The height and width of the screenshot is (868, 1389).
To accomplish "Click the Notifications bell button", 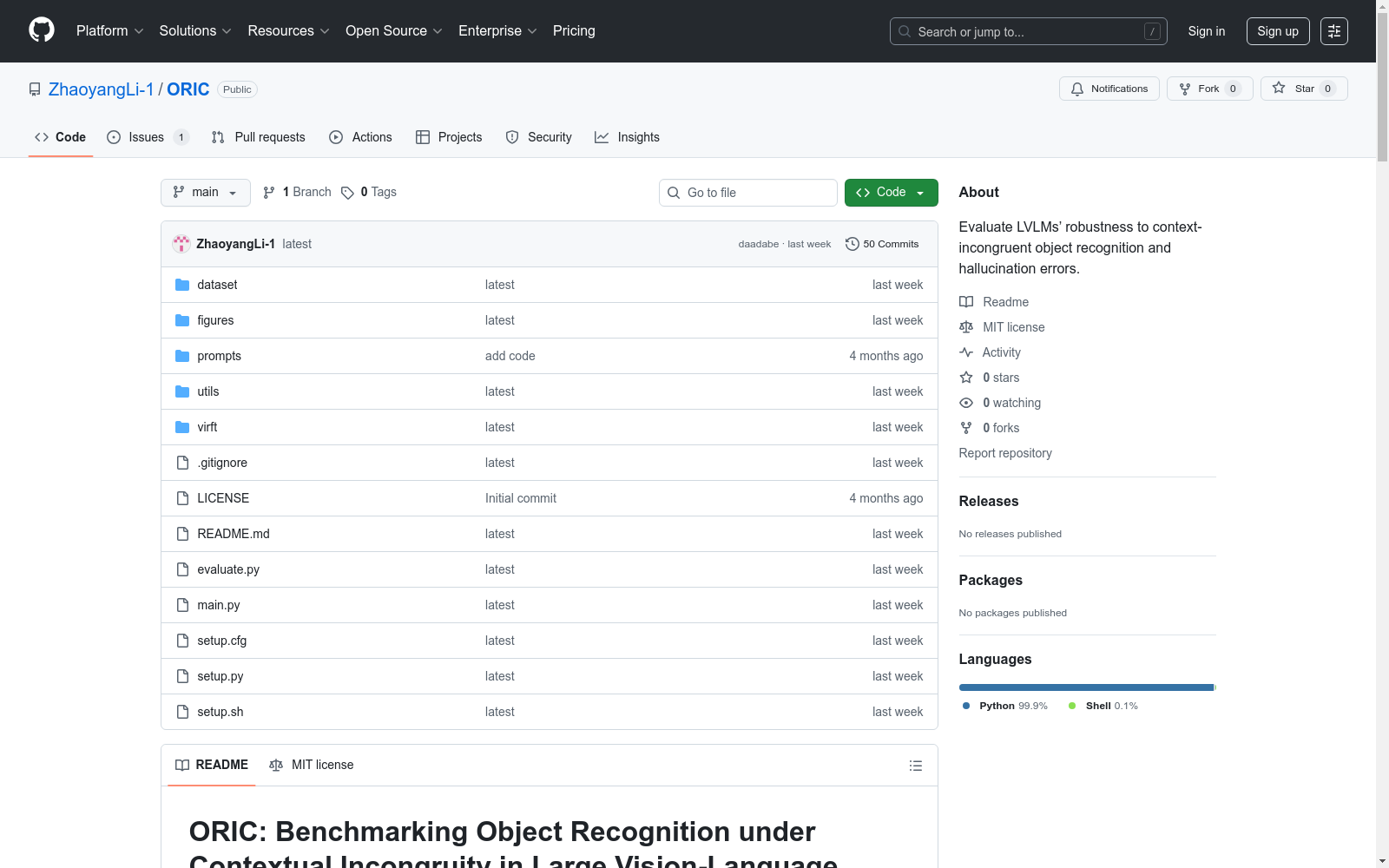I will [1109, 89].
